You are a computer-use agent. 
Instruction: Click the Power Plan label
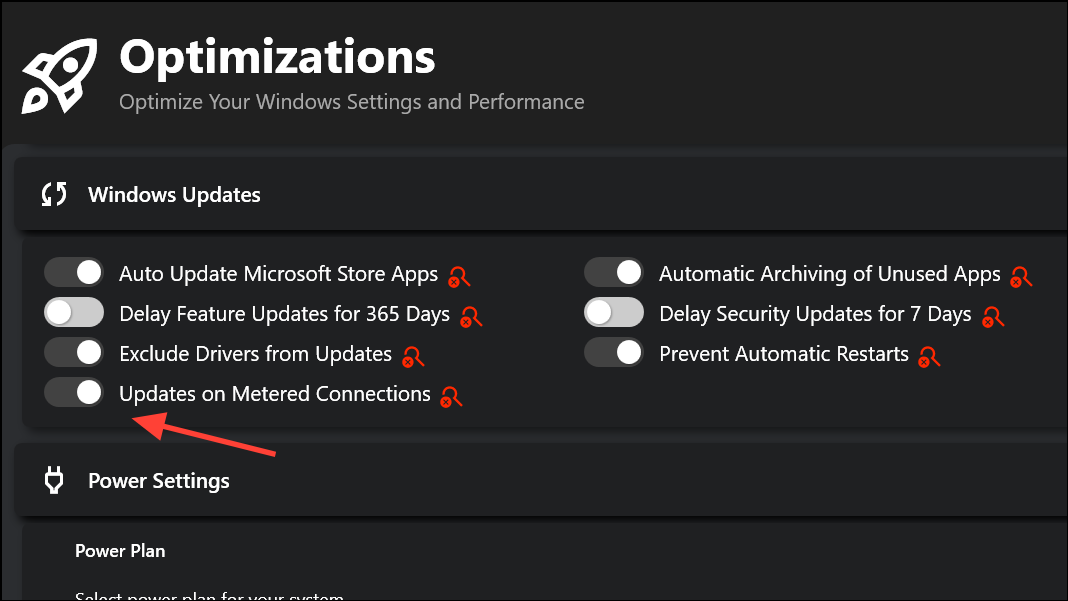pyautogui.click(x=120, y=551)
